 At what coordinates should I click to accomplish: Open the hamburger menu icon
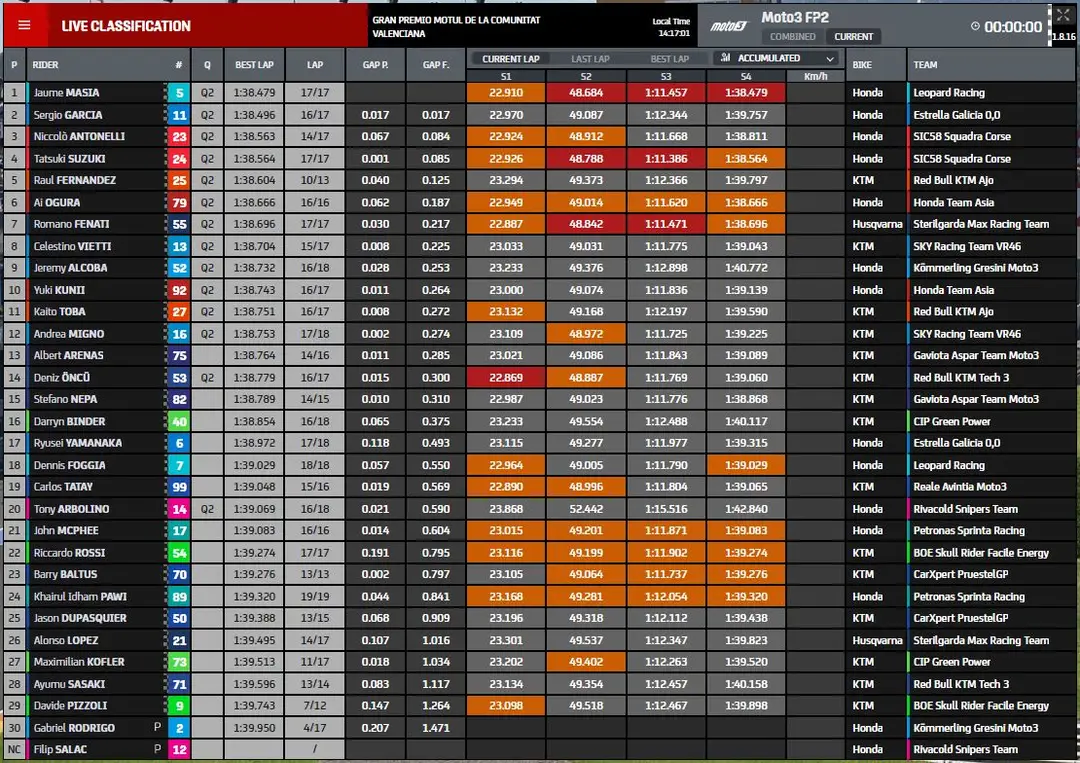24,25
